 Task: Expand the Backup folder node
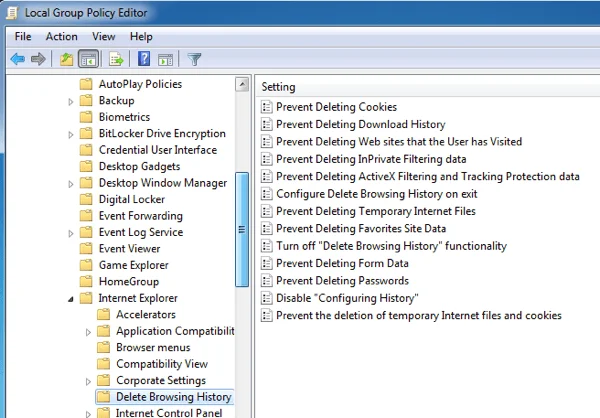pyautogui.click(x=71, y=101)
